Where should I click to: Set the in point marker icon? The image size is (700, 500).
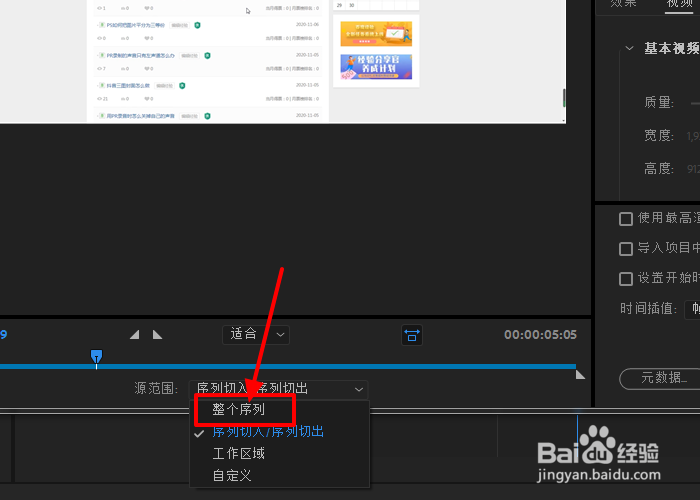tap(134, 335)
